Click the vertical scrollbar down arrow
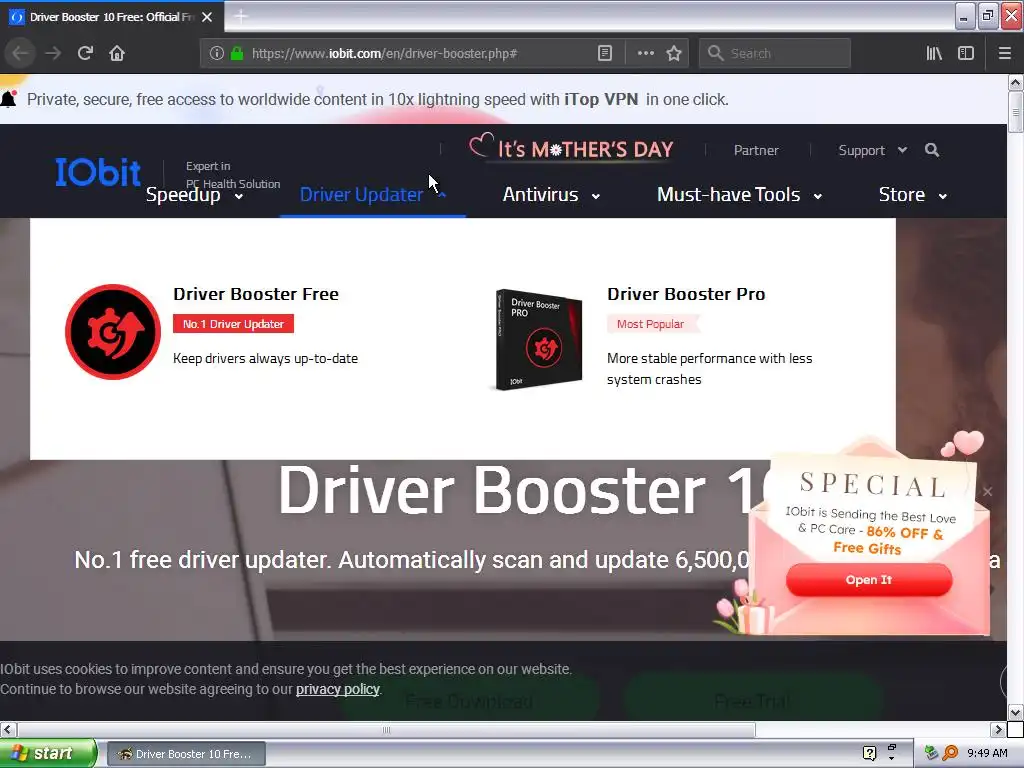This screenshot has height=768, width=1024. coord(1015,712)
